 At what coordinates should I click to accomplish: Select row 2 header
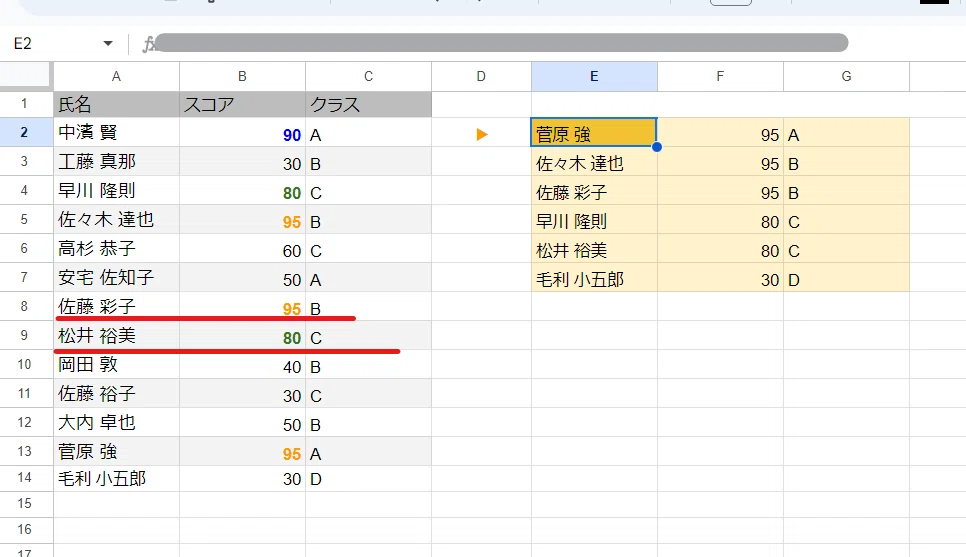pos(26,132)
